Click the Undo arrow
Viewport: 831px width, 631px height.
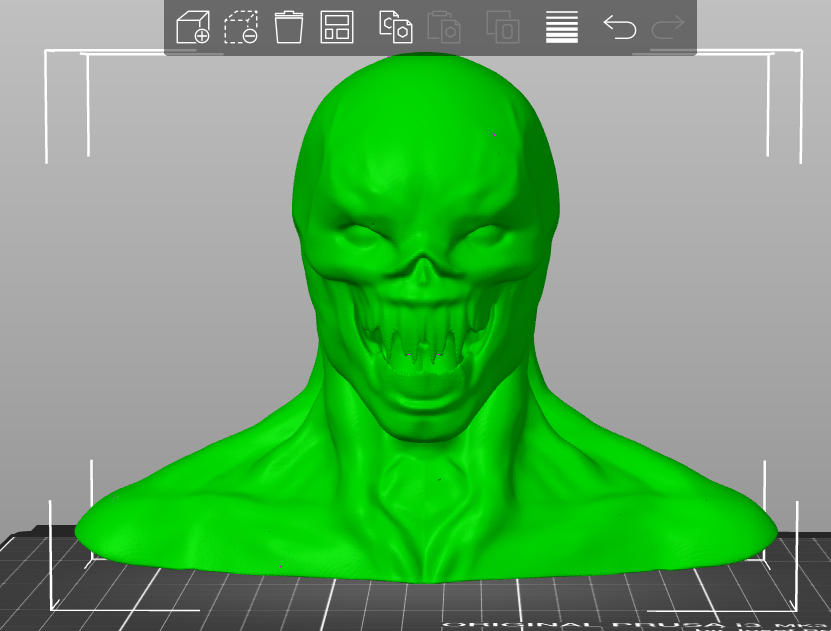point(620,27)
